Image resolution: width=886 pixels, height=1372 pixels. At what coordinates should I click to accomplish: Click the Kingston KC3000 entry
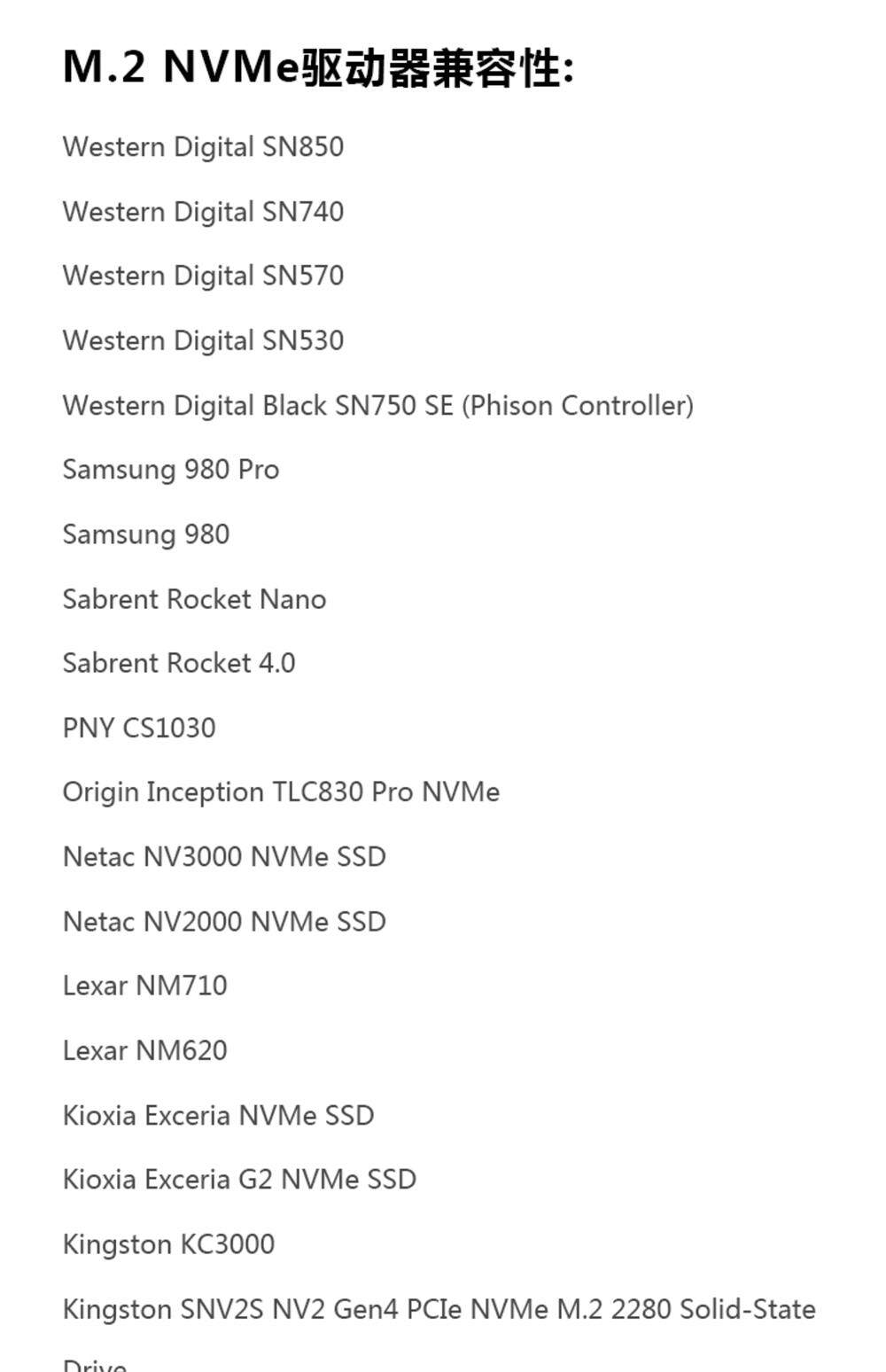[168, 1243]
